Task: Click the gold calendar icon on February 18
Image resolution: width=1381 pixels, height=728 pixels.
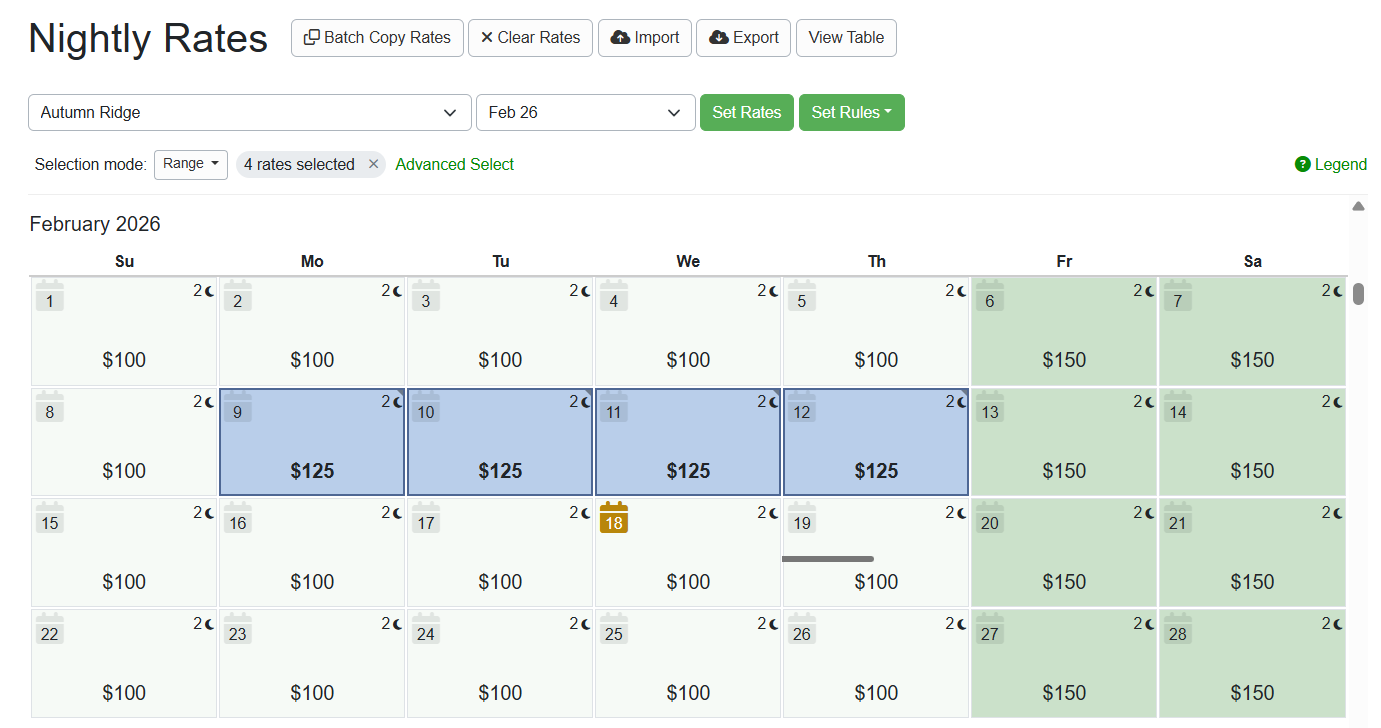Action: click(613, 519)
